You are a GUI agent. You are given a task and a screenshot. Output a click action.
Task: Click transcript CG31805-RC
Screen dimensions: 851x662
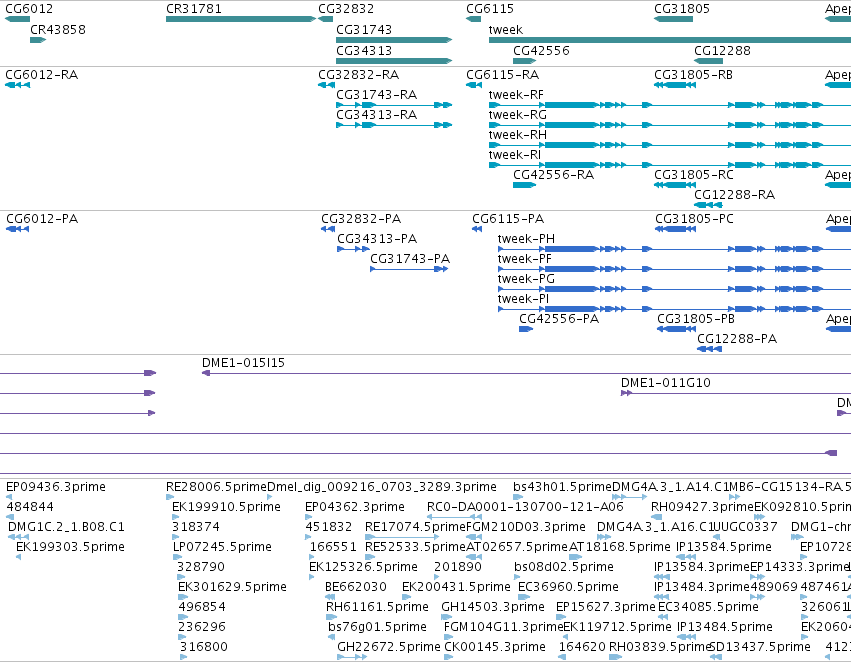[694, 175]
